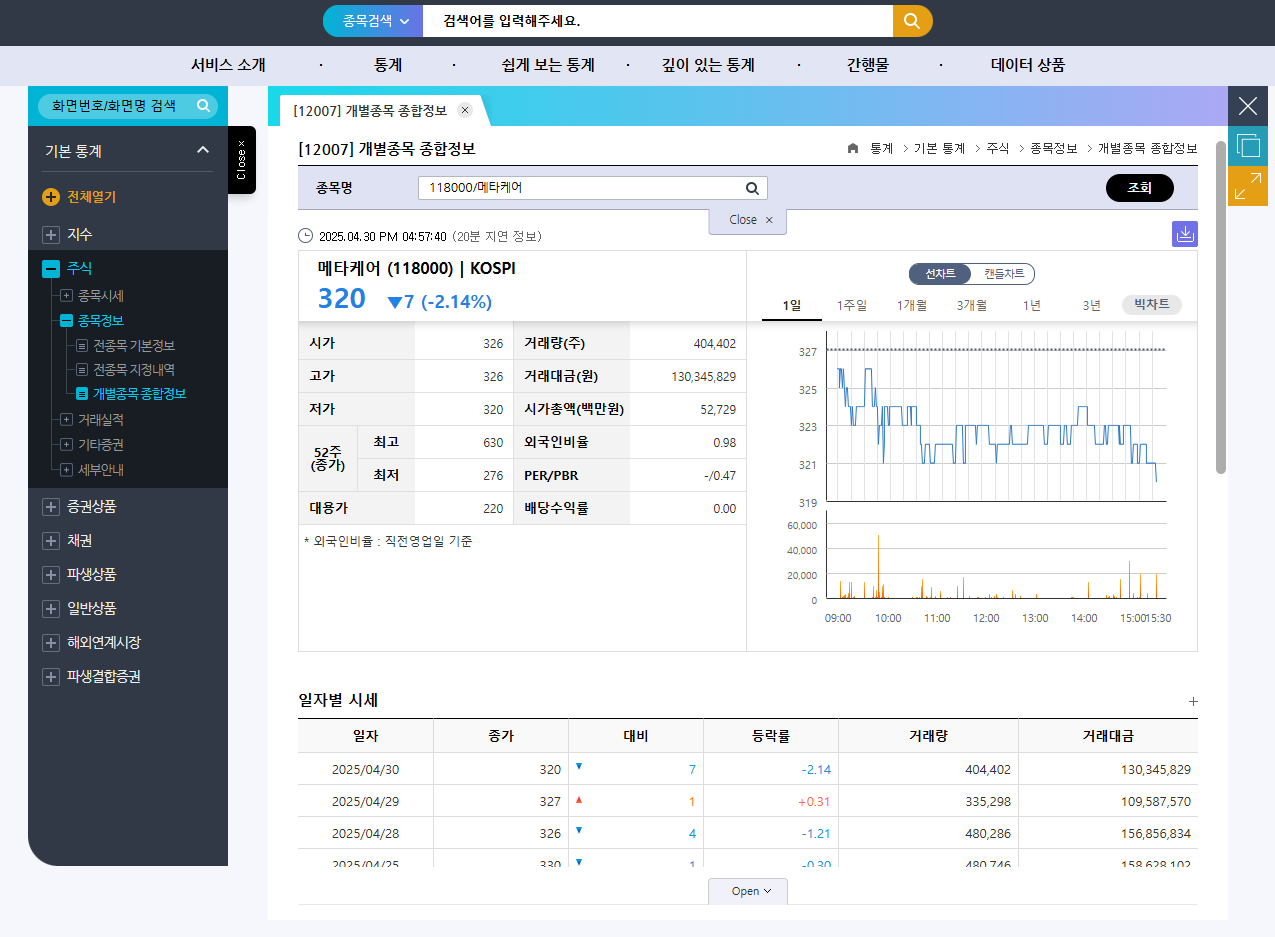Collapse the 주식 menu
The height and width of the screenshot is (937, 1275).
50,268
